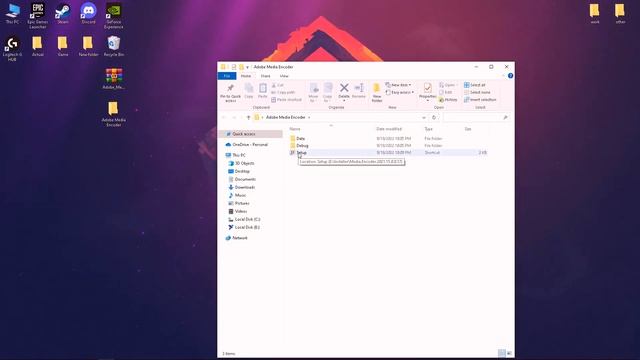Click the Copy button in Clipboard group

click(x=249, y=91)
